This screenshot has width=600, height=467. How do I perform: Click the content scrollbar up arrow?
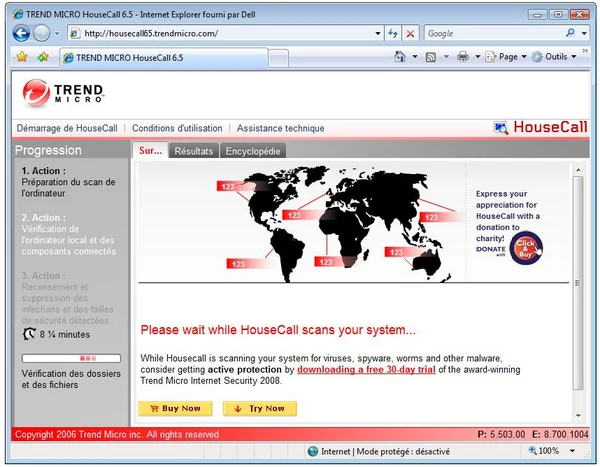pos(578,170)
